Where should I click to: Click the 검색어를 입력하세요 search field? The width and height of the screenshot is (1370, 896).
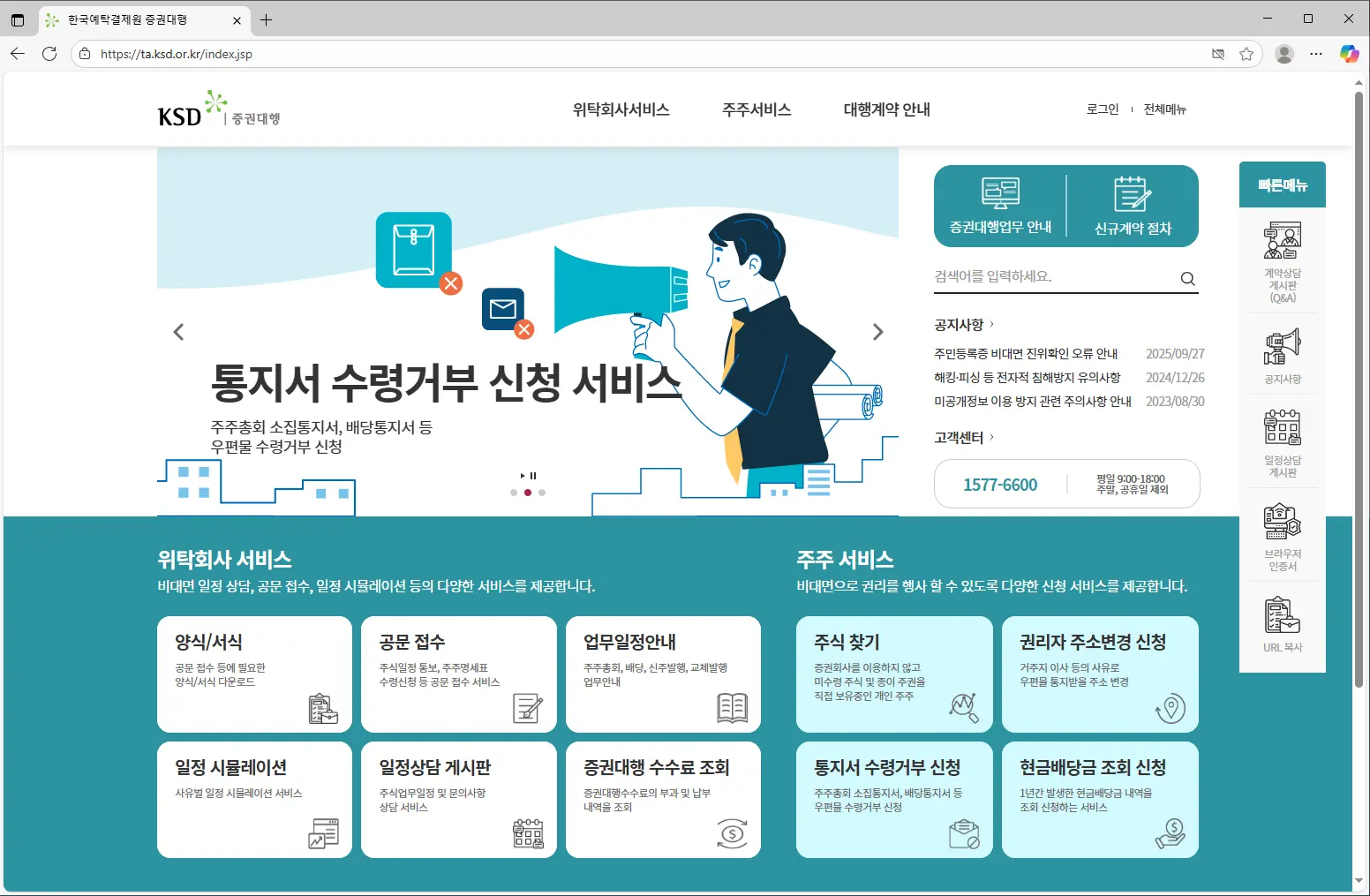(1050, 277)
